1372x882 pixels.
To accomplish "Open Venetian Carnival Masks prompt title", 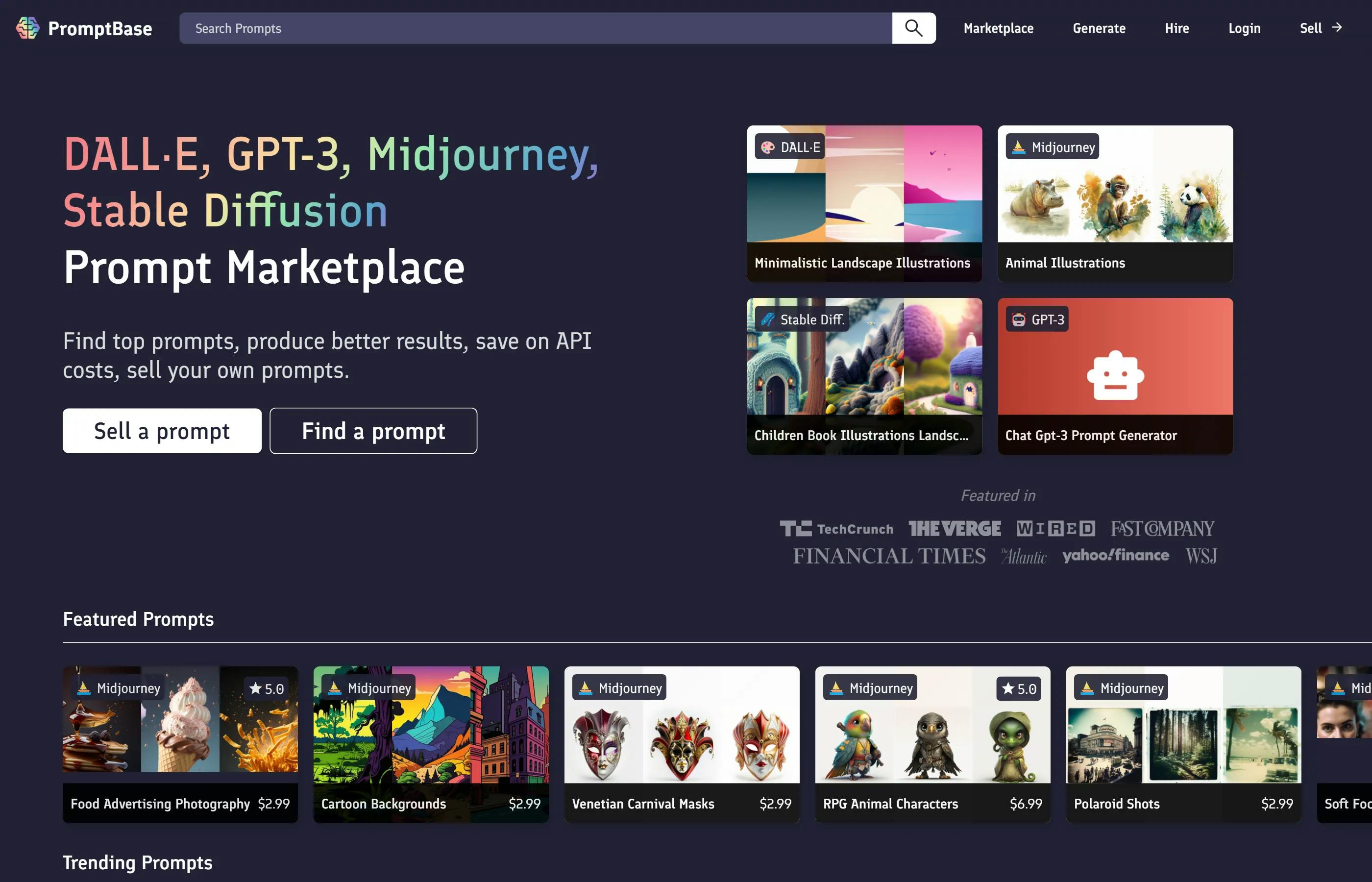I will pyautogui.click(x=643, y=804).
